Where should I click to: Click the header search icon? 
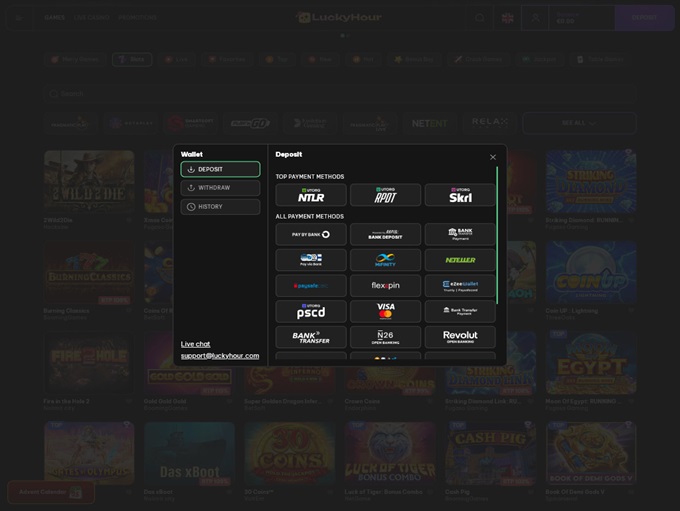pyautogui.click(x=480, y=18)
